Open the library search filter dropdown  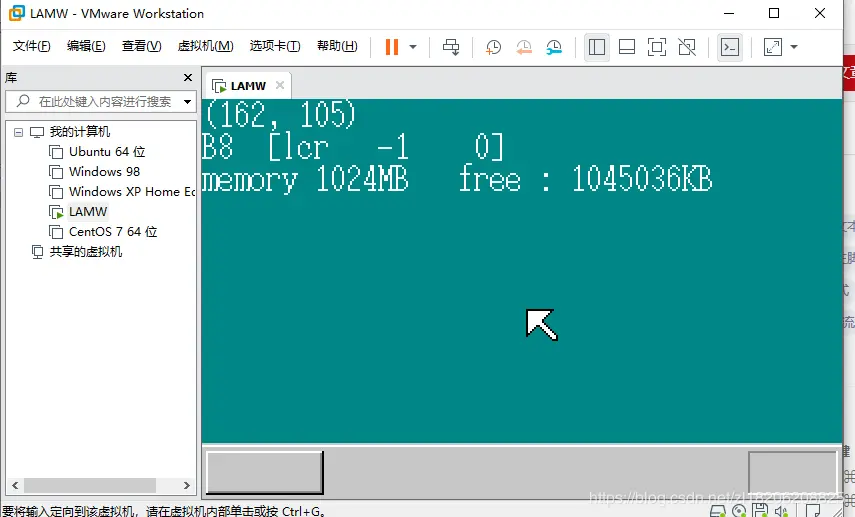click(x=187, y=101)
